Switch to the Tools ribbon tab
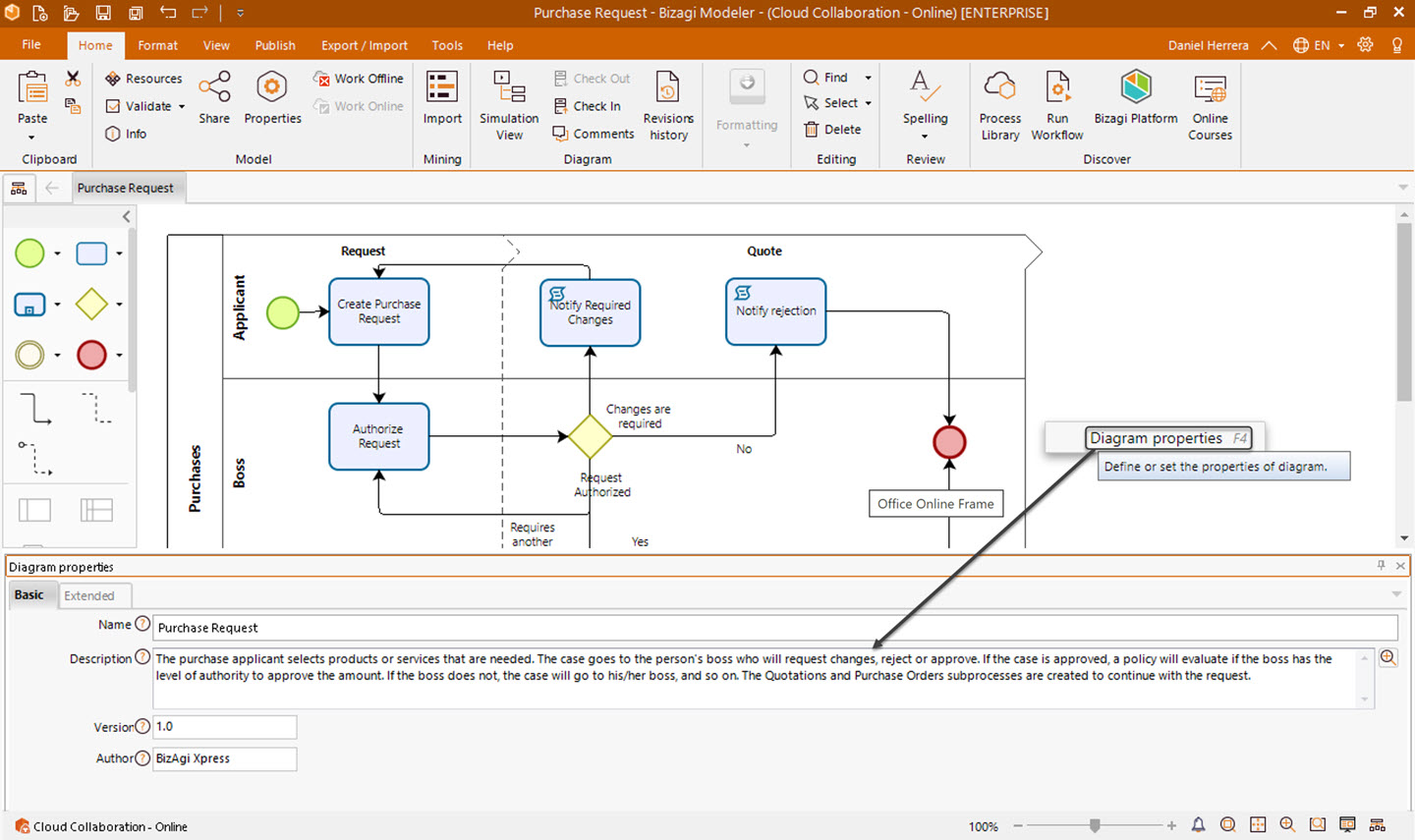The width and height of the screenshot is (1415, 840). click(447, 45)
